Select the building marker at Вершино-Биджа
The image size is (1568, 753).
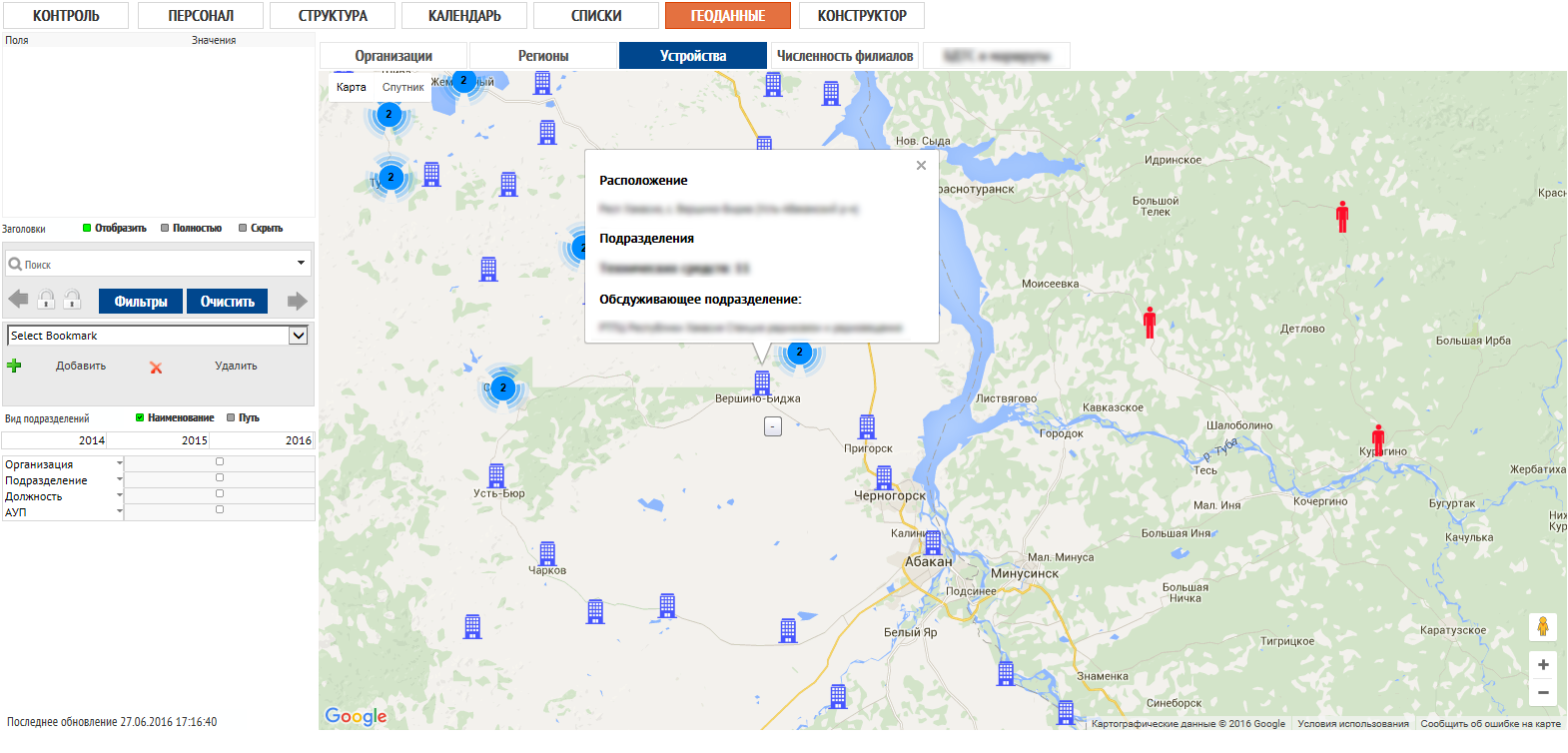(762, 381)
